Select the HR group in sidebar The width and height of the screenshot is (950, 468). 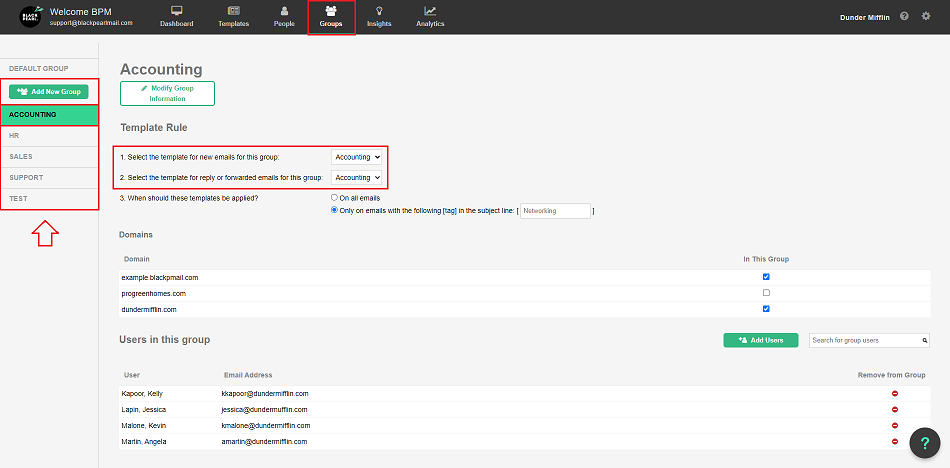click(x=49, y=135)
